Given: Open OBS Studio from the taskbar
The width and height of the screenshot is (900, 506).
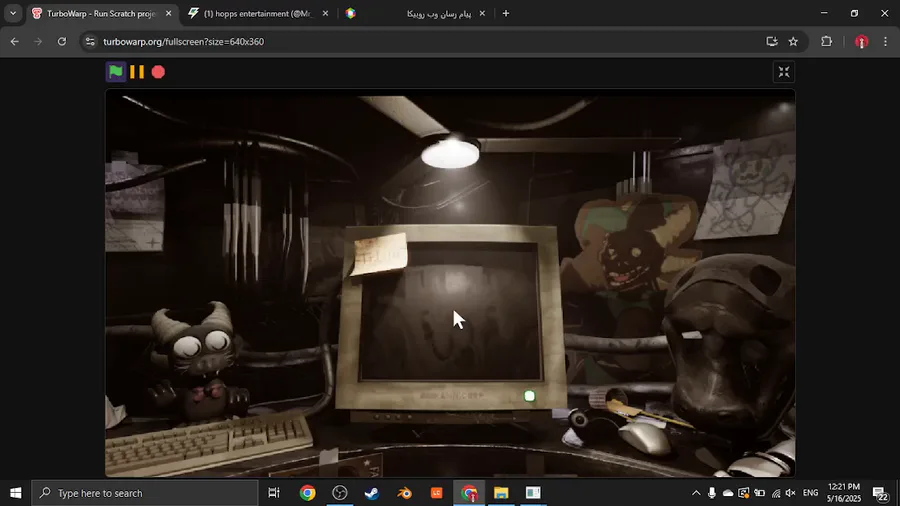Looking at the screenshot, I should pyautogui.click(x=340, y=493).
